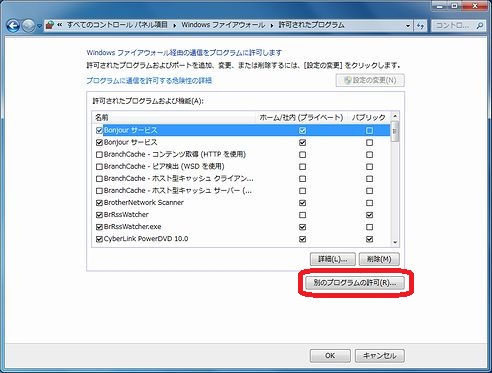Close the window with the X button
The height and width of the screenshot is (373, 492).
(475, 6)
